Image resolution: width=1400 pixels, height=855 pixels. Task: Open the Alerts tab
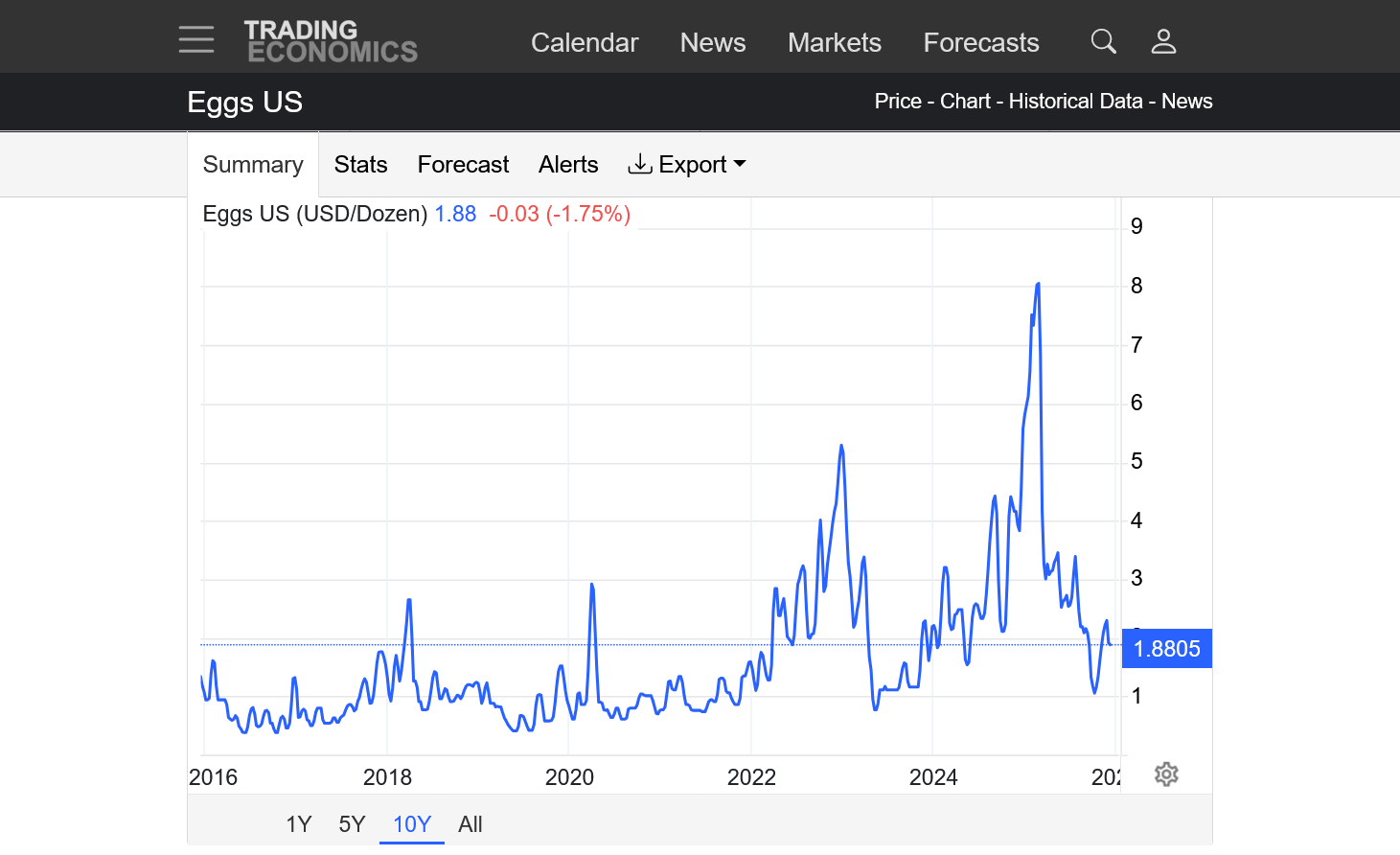568,165
